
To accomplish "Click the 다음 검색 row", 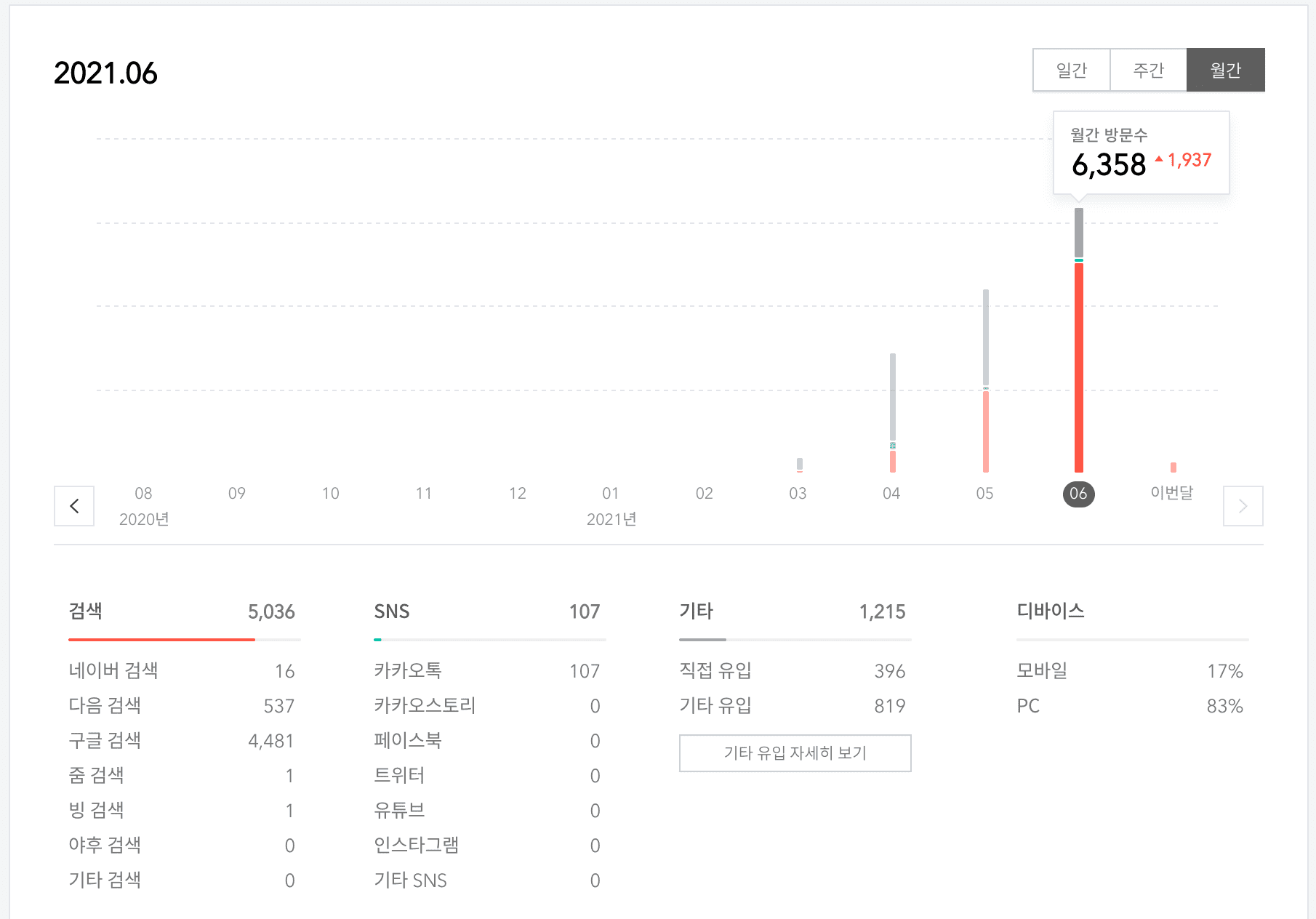I will [182, 705].
